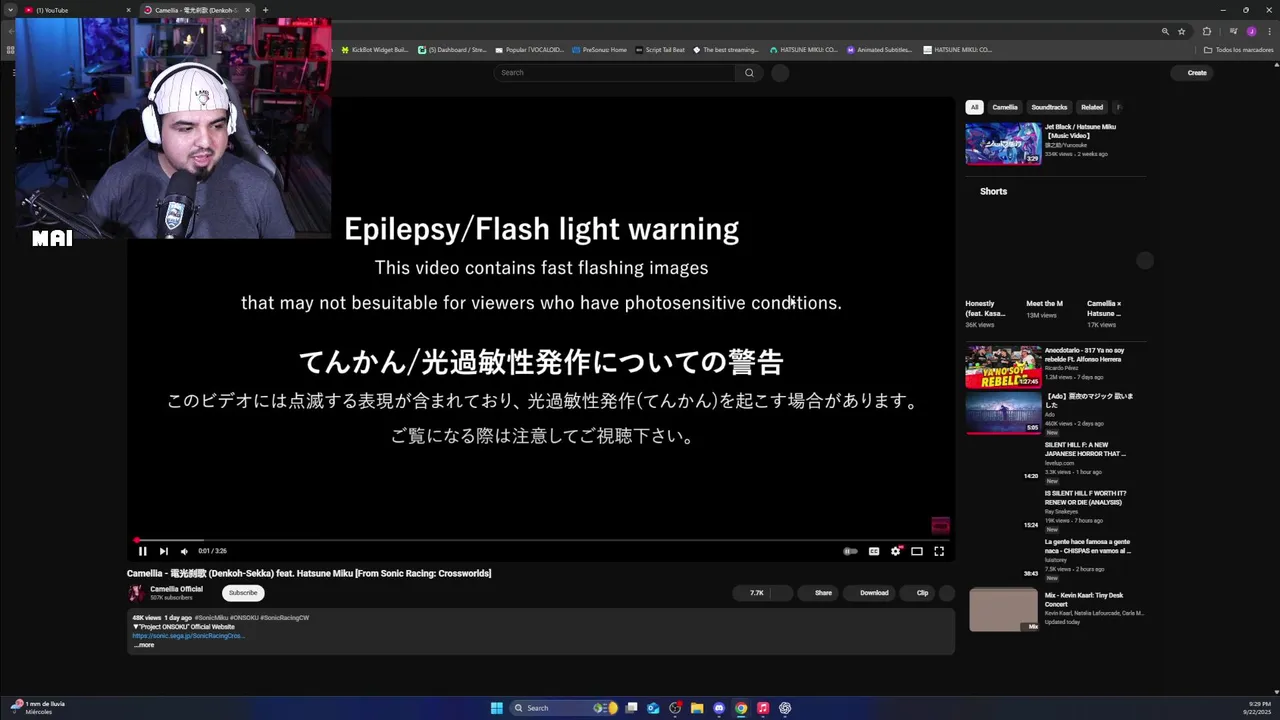
Task: Click the Windows taskbar Search box
Action: point(565,708)
